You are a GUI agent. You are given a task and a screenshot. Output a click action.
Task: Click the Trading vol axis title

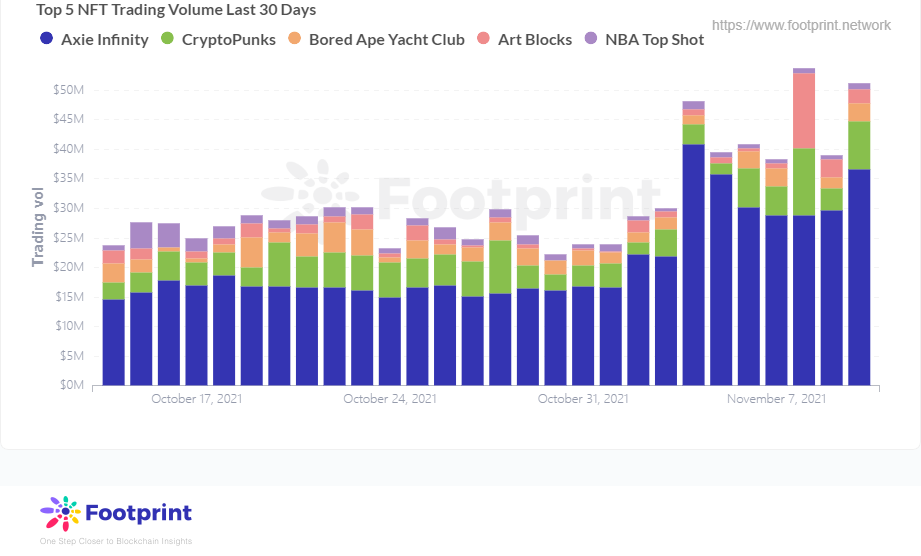(x=38, y=227)
